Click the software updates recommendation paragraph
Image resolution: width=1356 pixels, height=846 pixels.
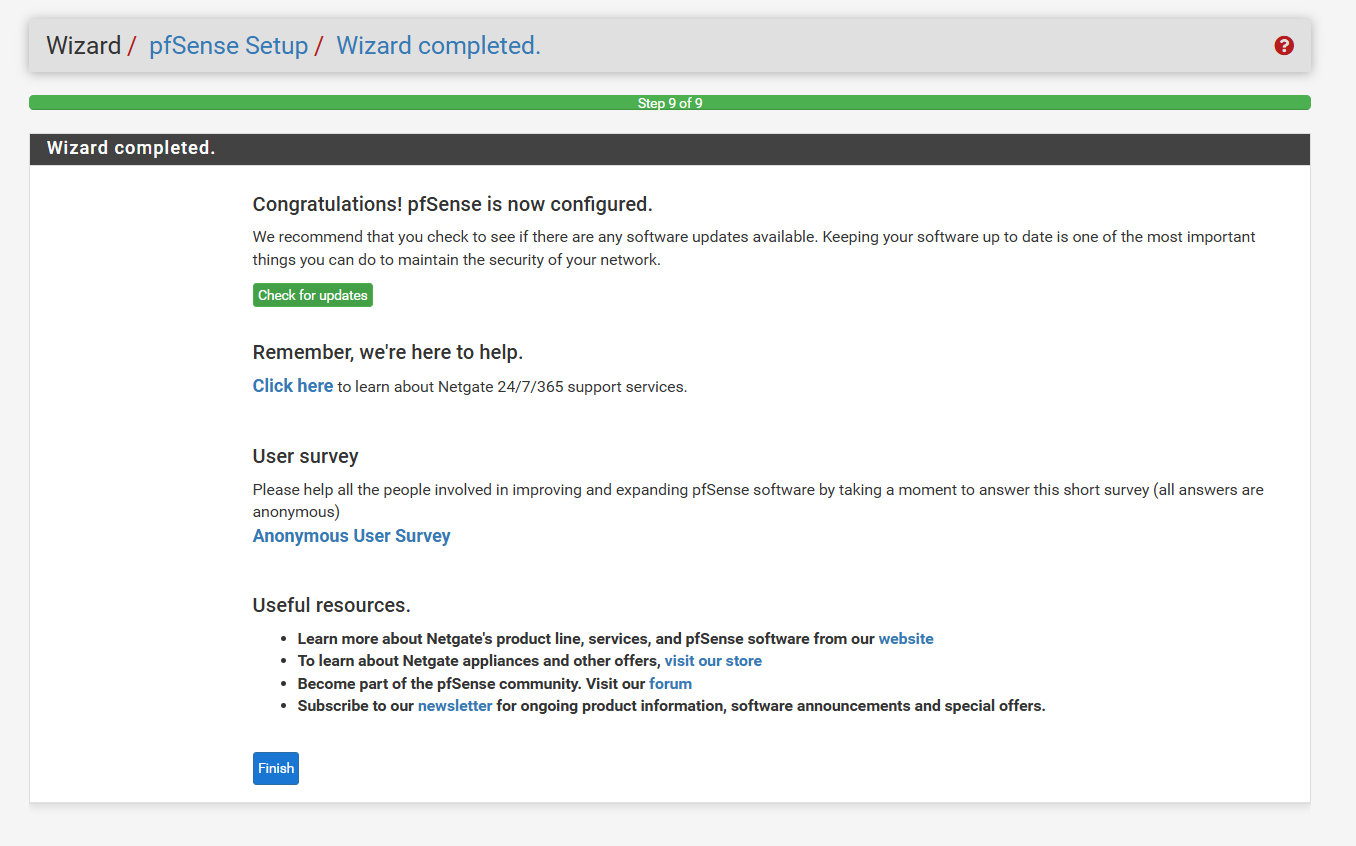pos(753,248)
